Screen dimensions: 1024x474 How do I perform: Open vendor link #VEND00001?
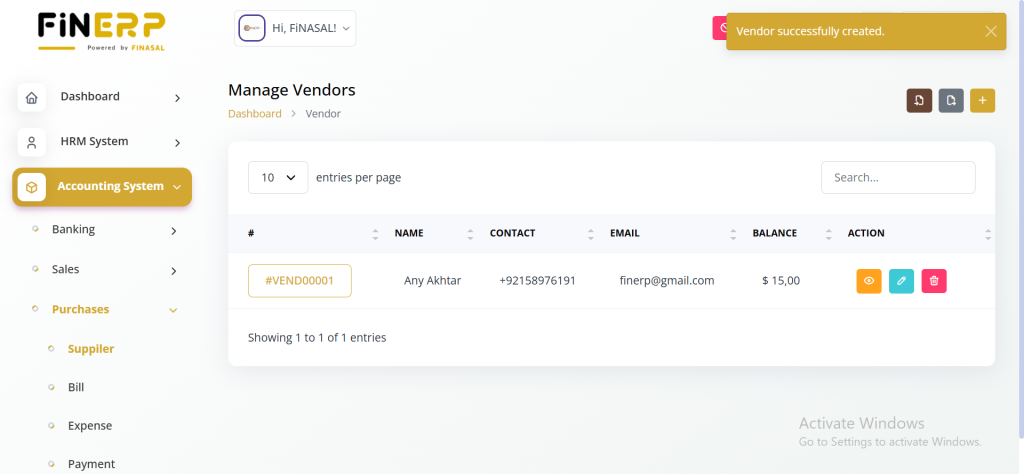299,281
